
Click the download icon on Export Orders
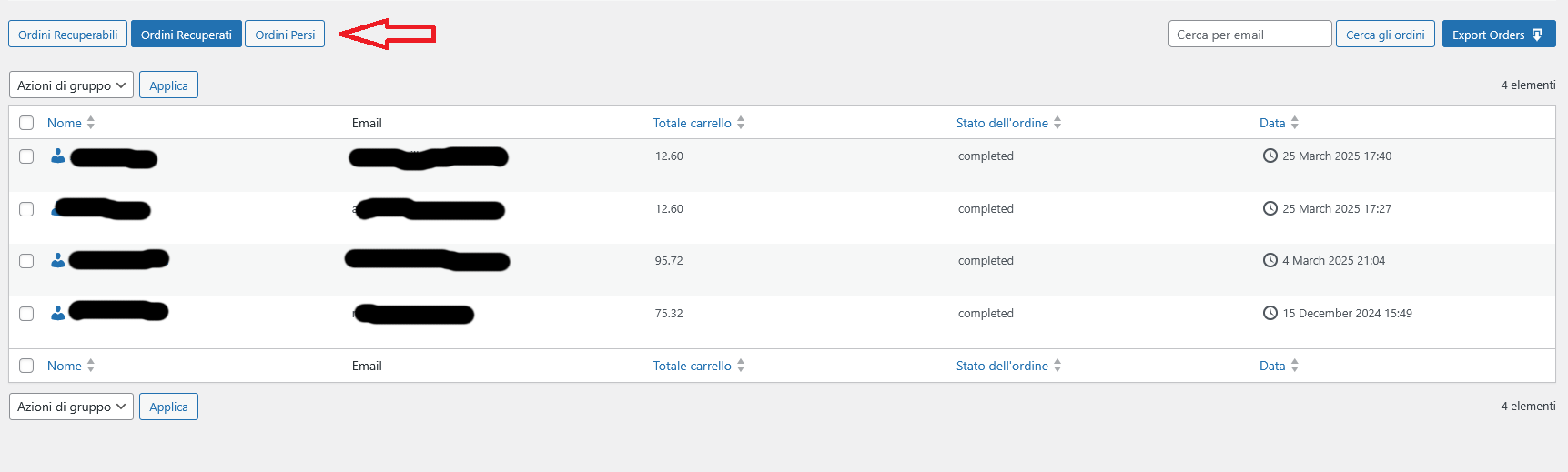(x=1537, y=35)
